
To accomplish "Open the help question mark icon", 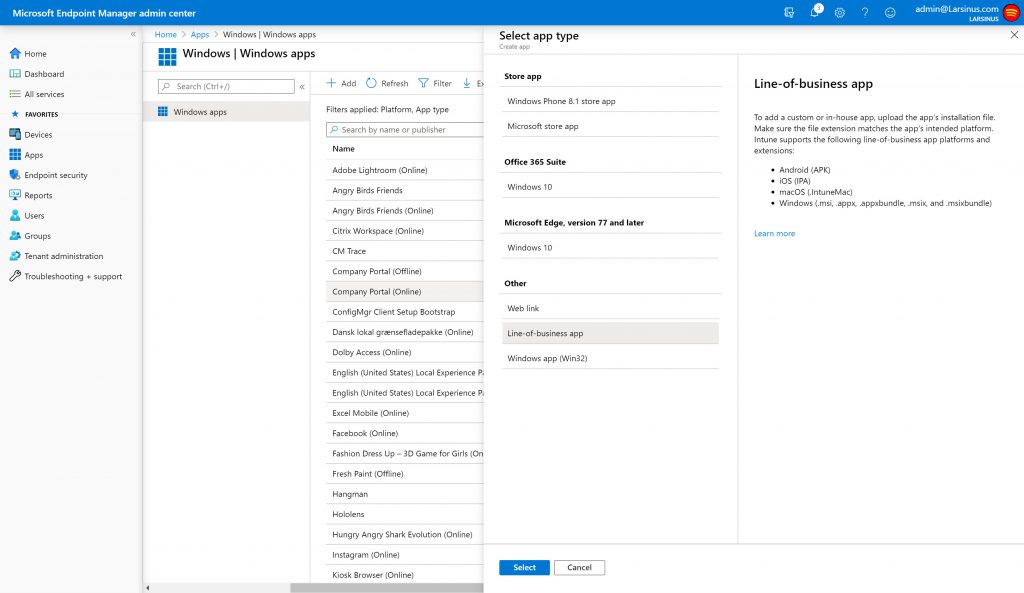I will (865, 12).
